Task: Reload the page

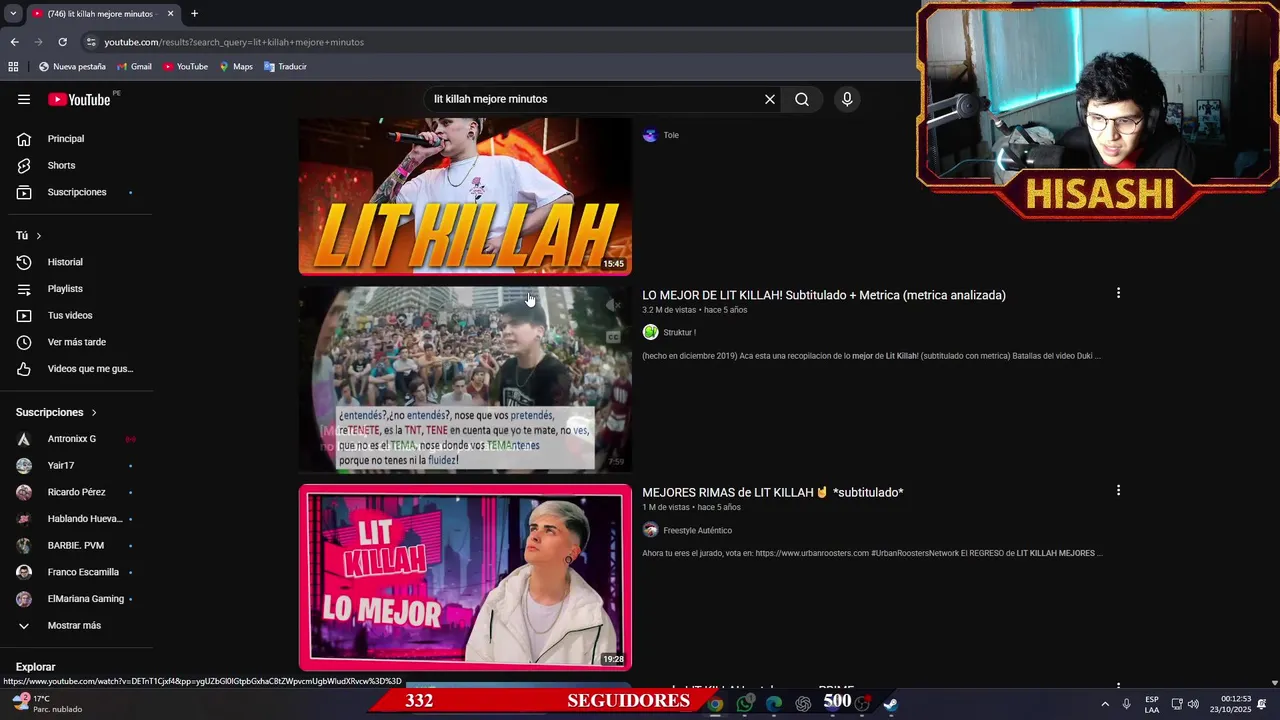Action: click(62, 42)
